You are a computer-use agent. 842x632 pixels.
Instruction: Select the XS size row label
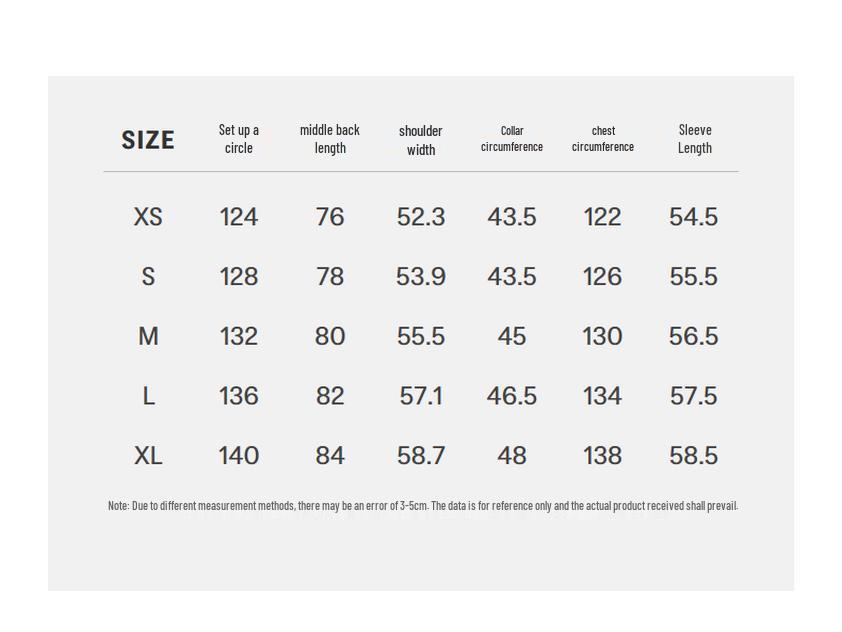(148, 217)
